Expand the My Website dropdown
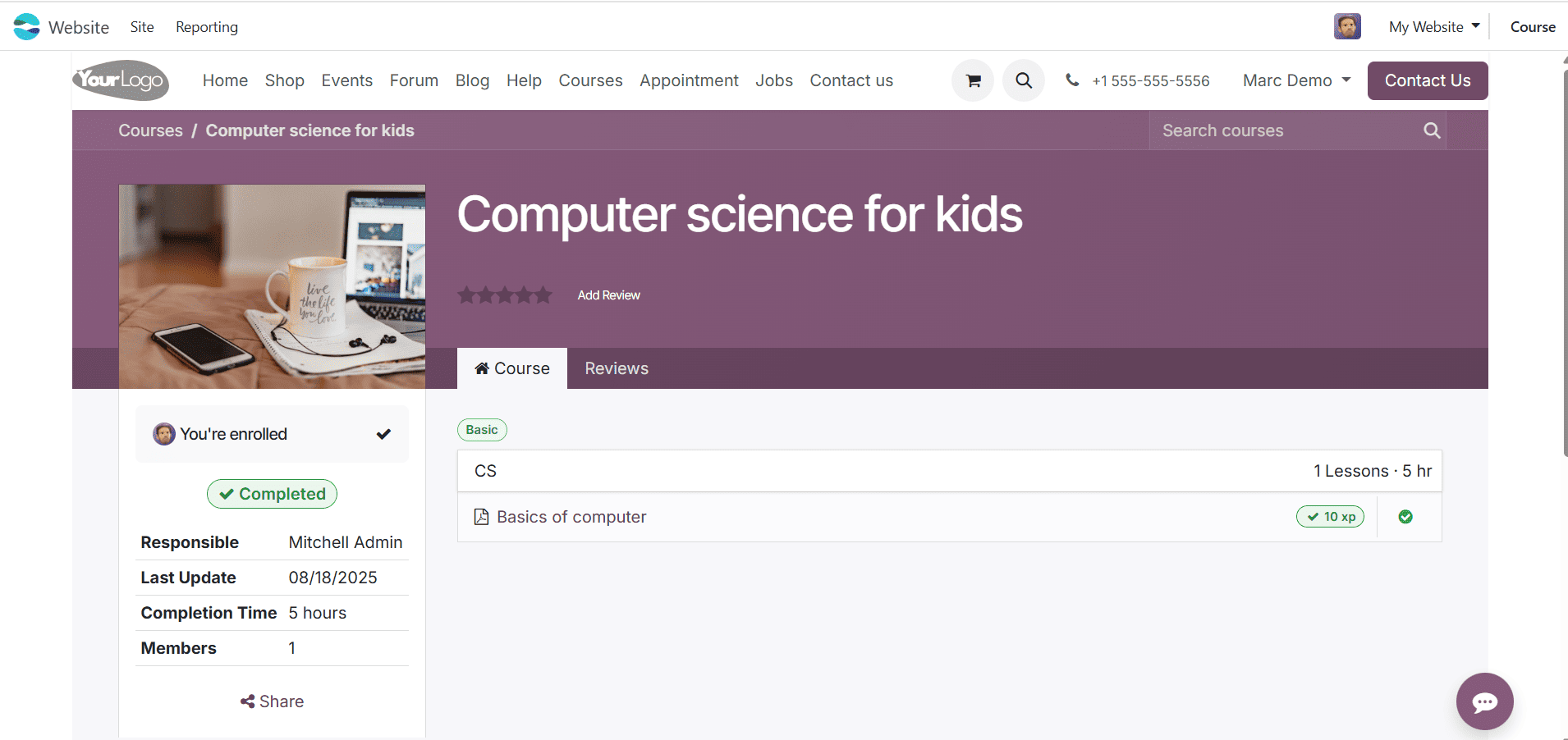Viewport: 1568px width, 740px height. [x=1434, y=26]
